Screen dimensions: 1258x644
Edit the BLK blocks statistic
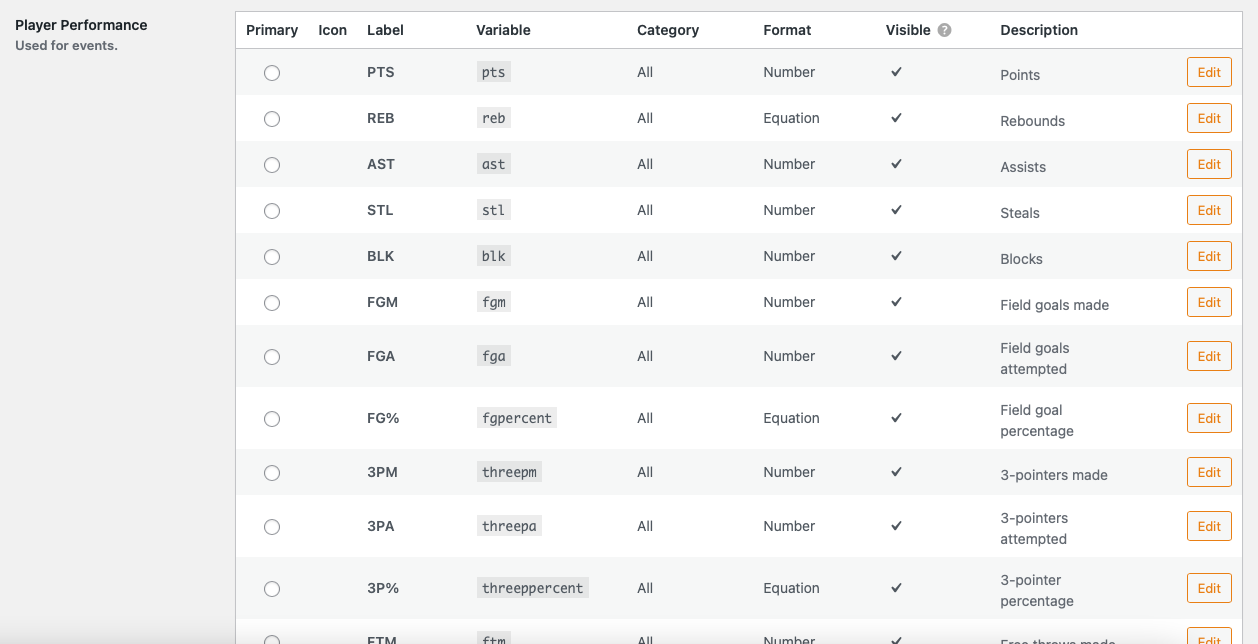click(1209, 256)
